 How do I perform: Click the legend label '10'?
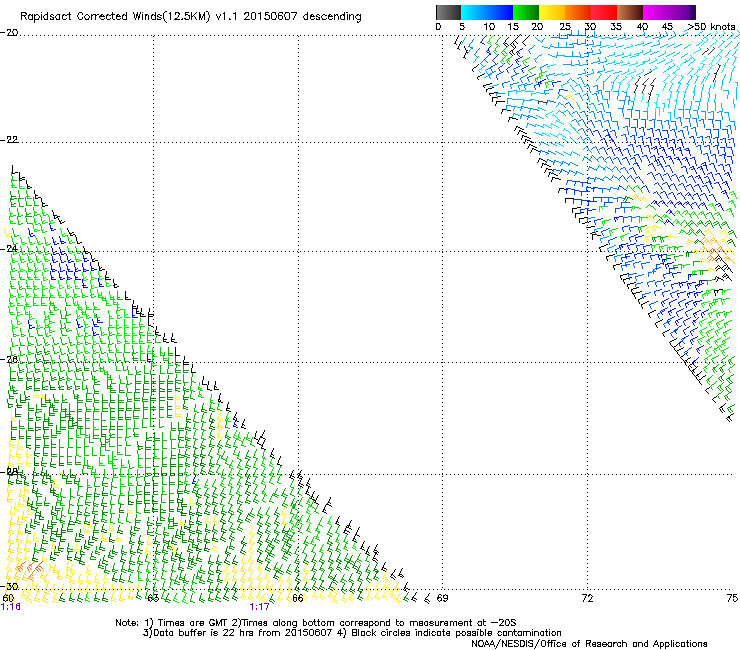pyautogui.click(x=489, y=27)
